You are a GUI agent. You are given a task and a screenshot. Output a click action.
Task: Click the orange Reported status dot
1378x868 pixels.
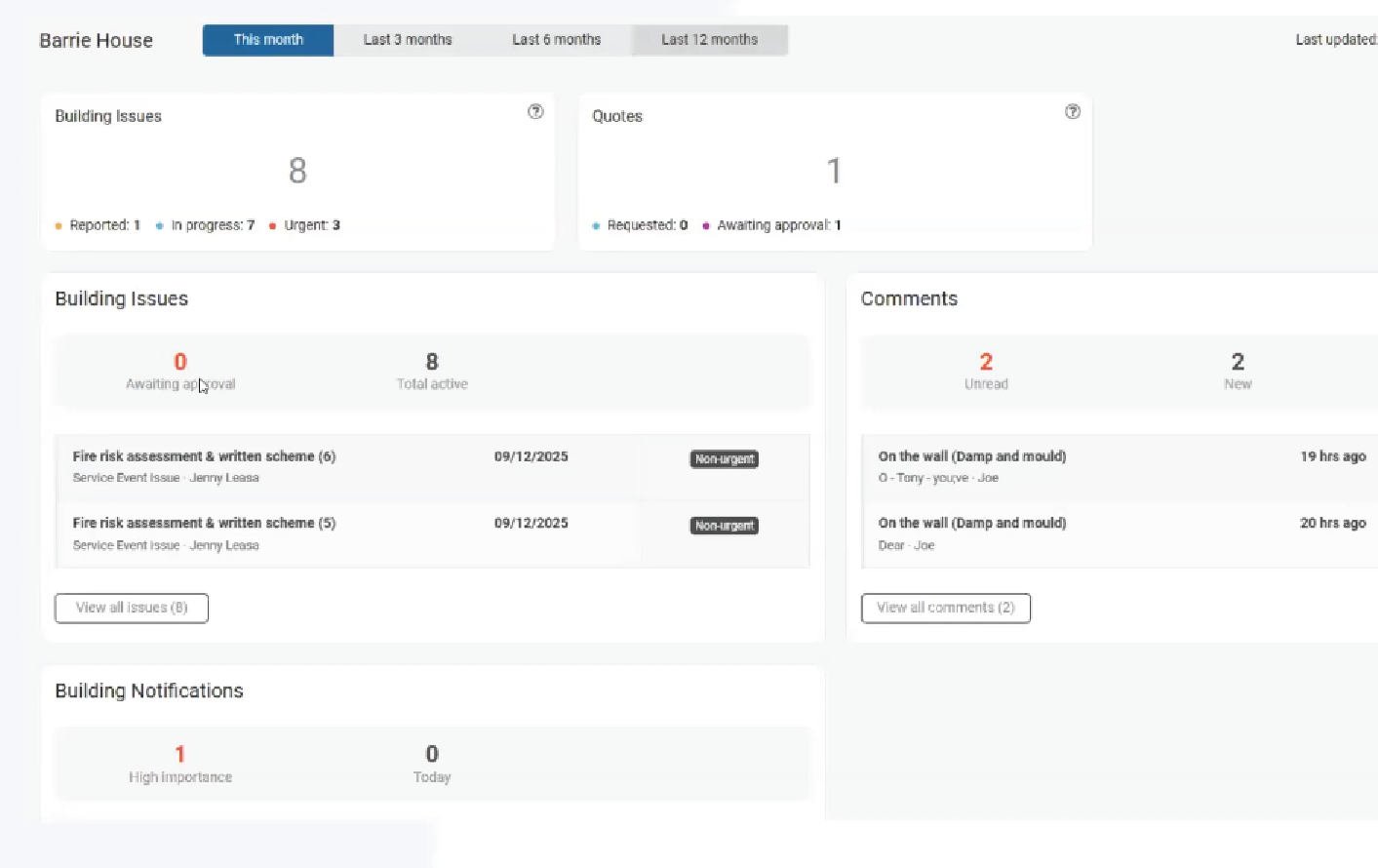coord(59,224)
